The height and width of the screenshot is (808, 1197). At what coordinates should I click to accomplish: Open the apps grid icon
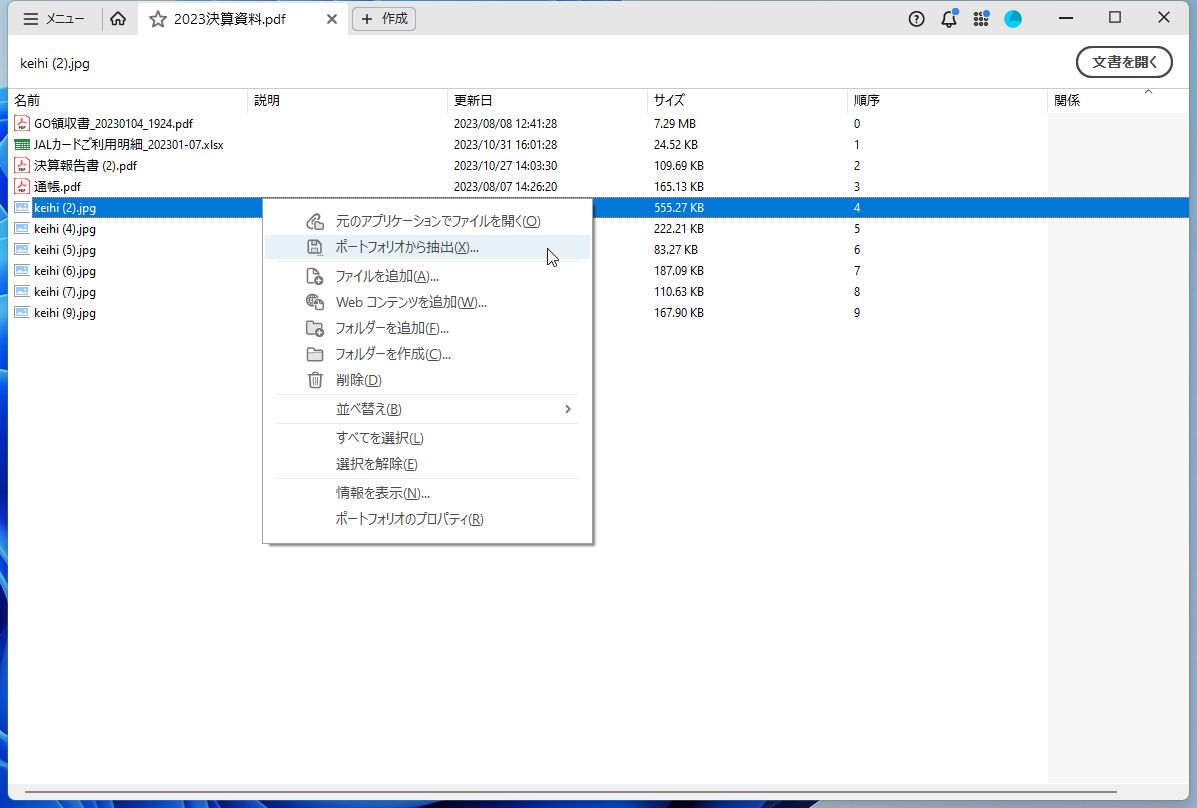[981, 19]
